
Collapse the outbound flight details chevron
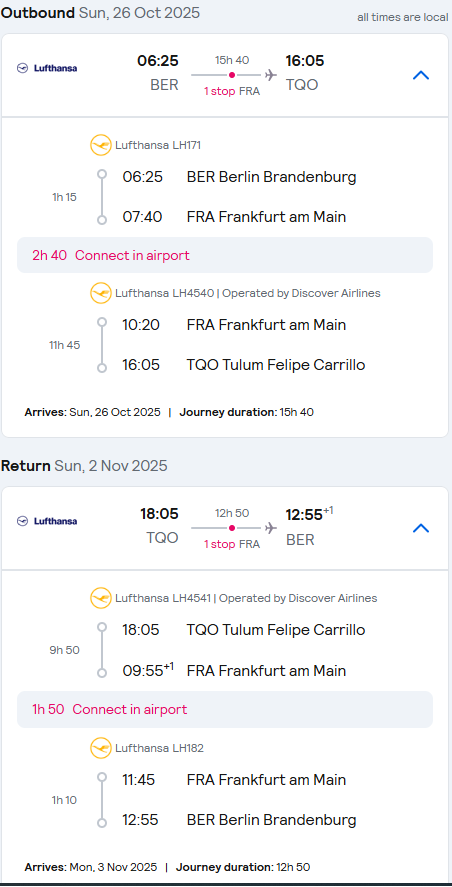pos(421,75)
